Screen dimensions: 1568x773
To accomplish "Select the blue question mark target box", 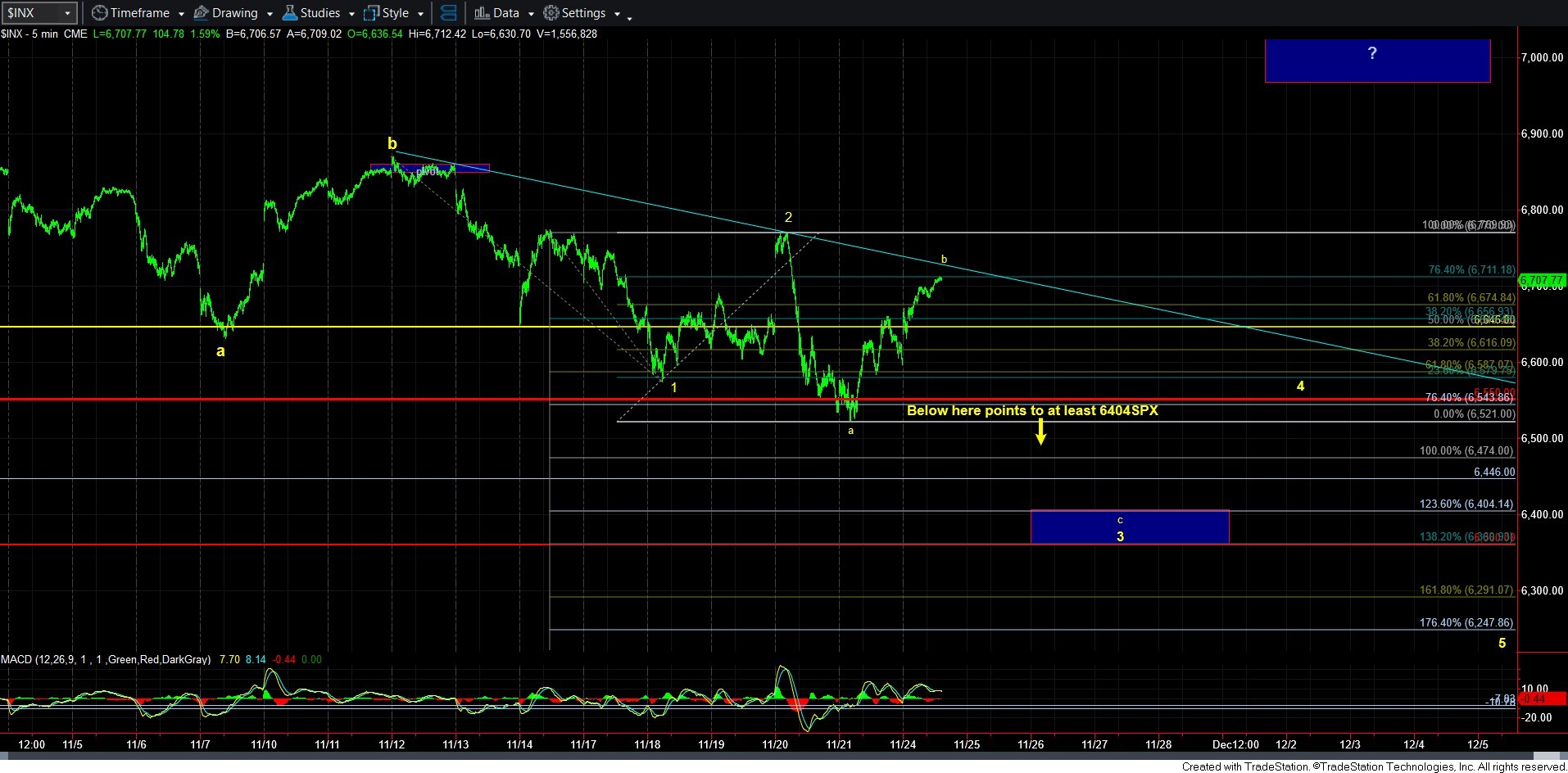I will (x=1377, y=61).
